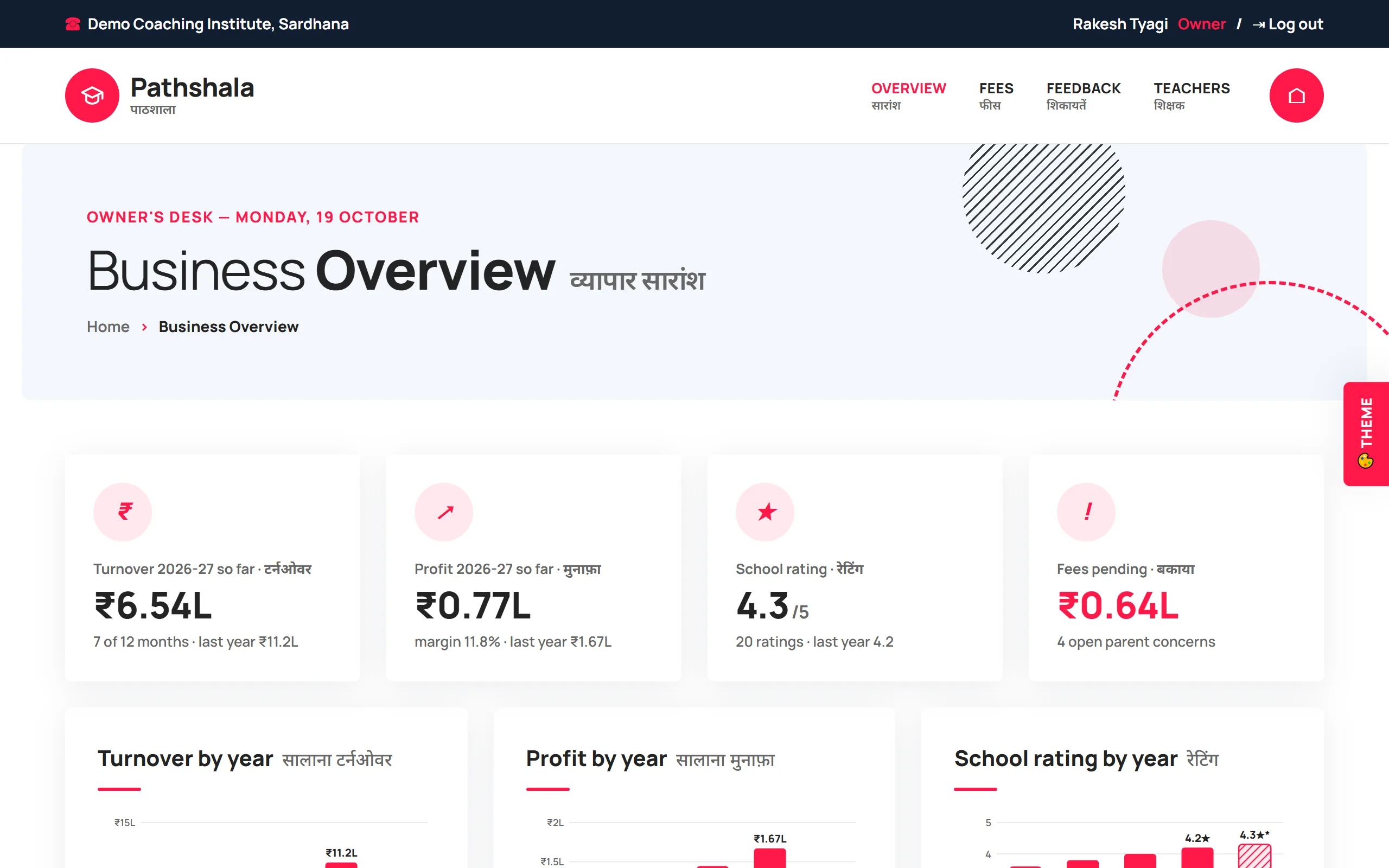Click '7 of 12 months · last year ₹11.2L'
This screenshot has height=868, width=1389.
pyautogui.click(x=196, y=642)
